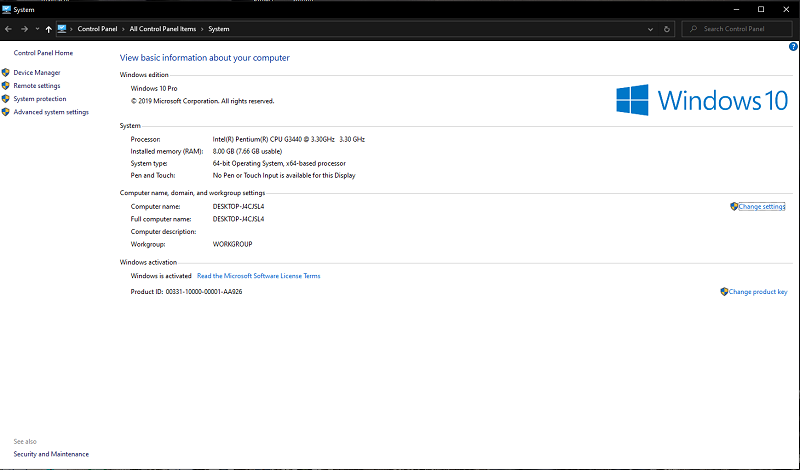Open Control Panel Home link
The width and height of the screenshot is (800, 470).
[x=43, y=53]
